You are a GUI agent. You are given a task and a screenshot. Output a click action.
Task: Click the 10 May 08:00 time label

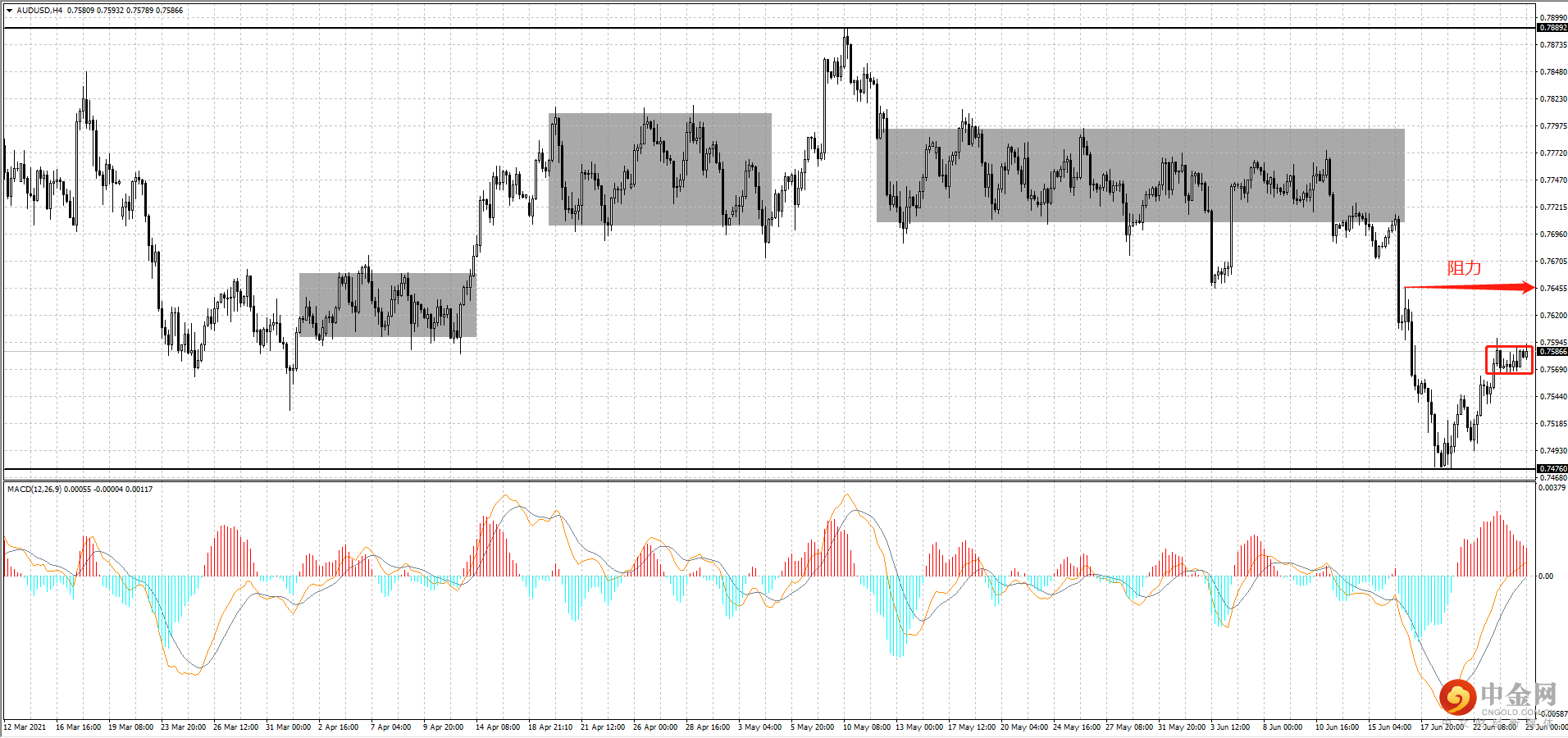click(867, 727)
